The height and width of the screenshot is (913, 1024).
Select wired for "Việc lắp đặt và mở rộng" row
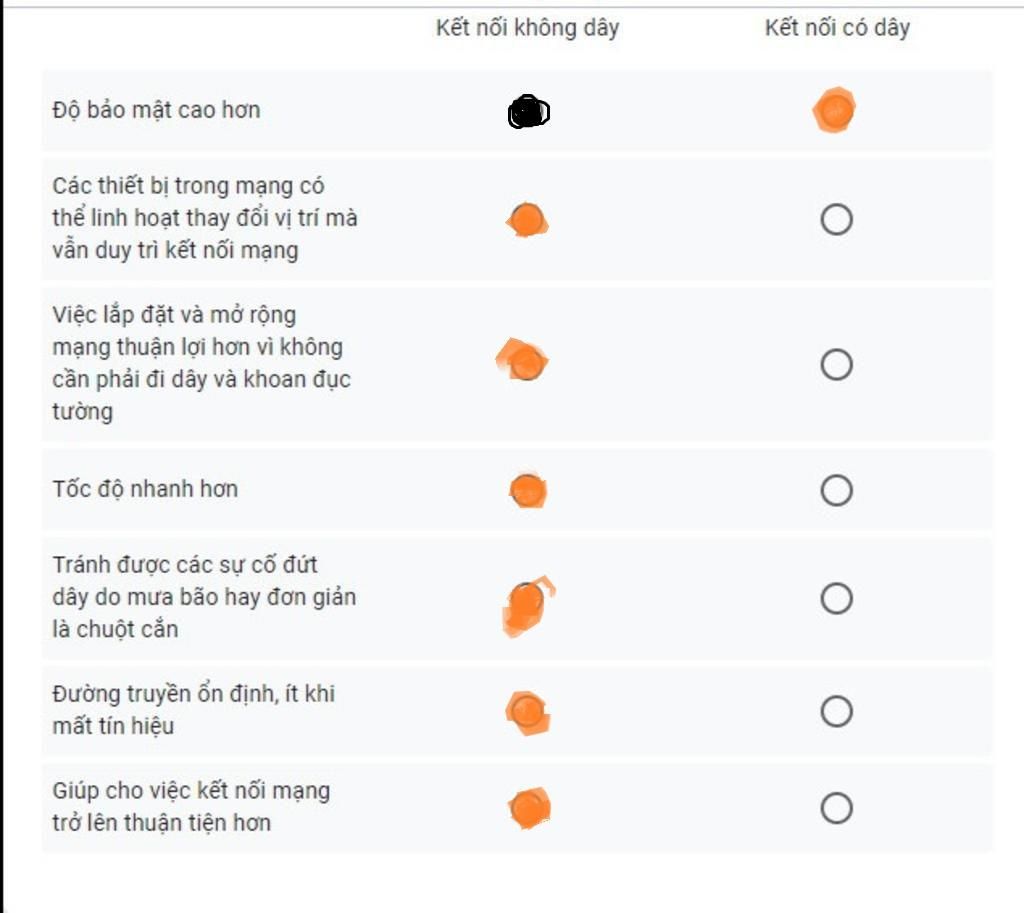(x=837, y=364)
